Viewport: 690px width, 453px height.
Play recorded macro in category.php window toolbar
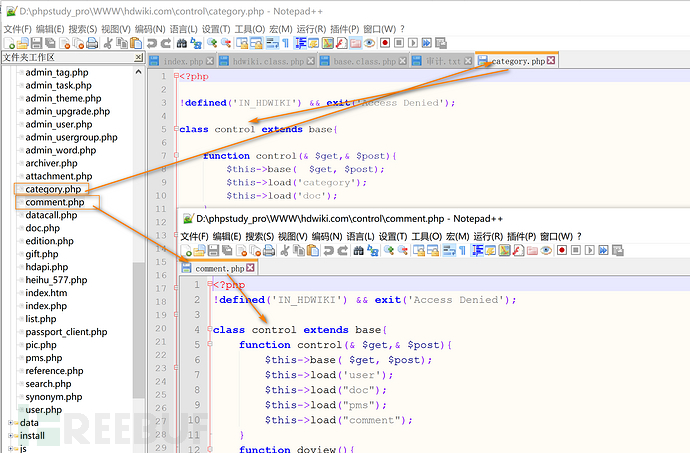pos(413,43)
